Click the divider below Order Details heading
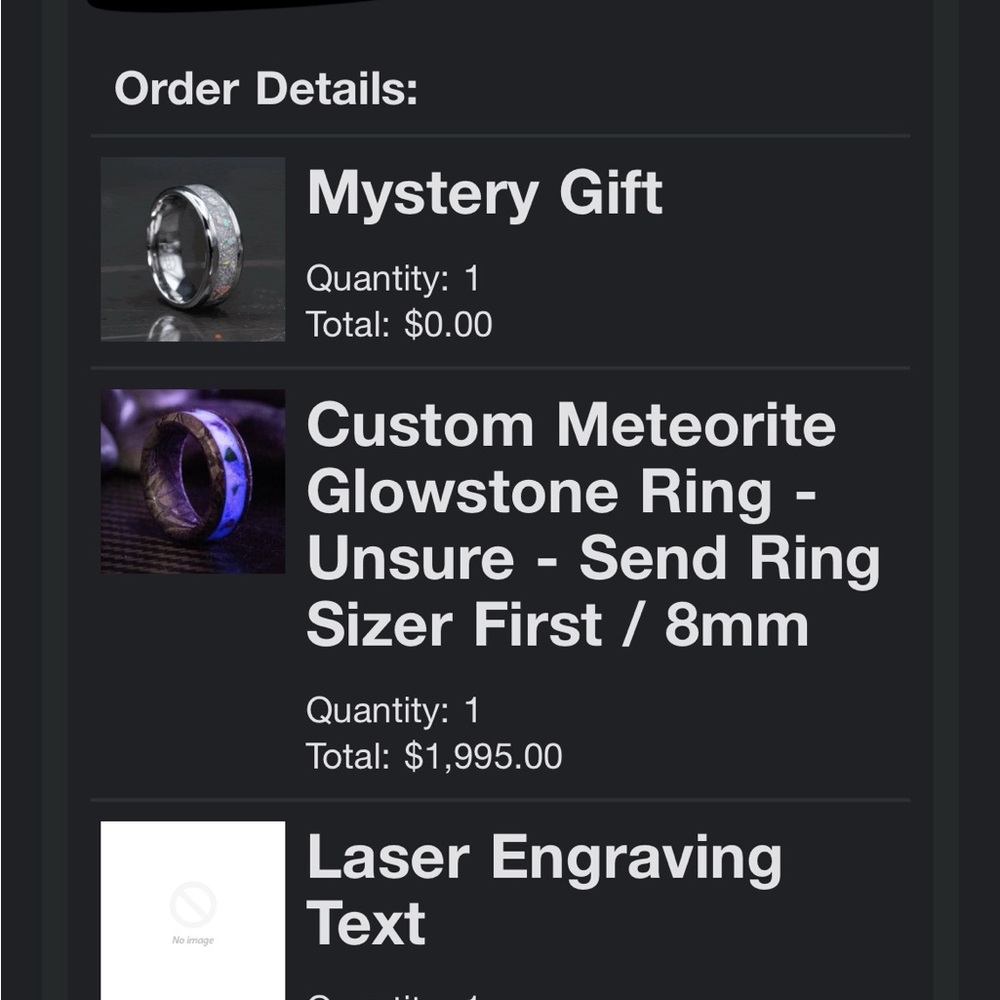This screenshot has height=1000, width=1000. (x=500, y=135)
